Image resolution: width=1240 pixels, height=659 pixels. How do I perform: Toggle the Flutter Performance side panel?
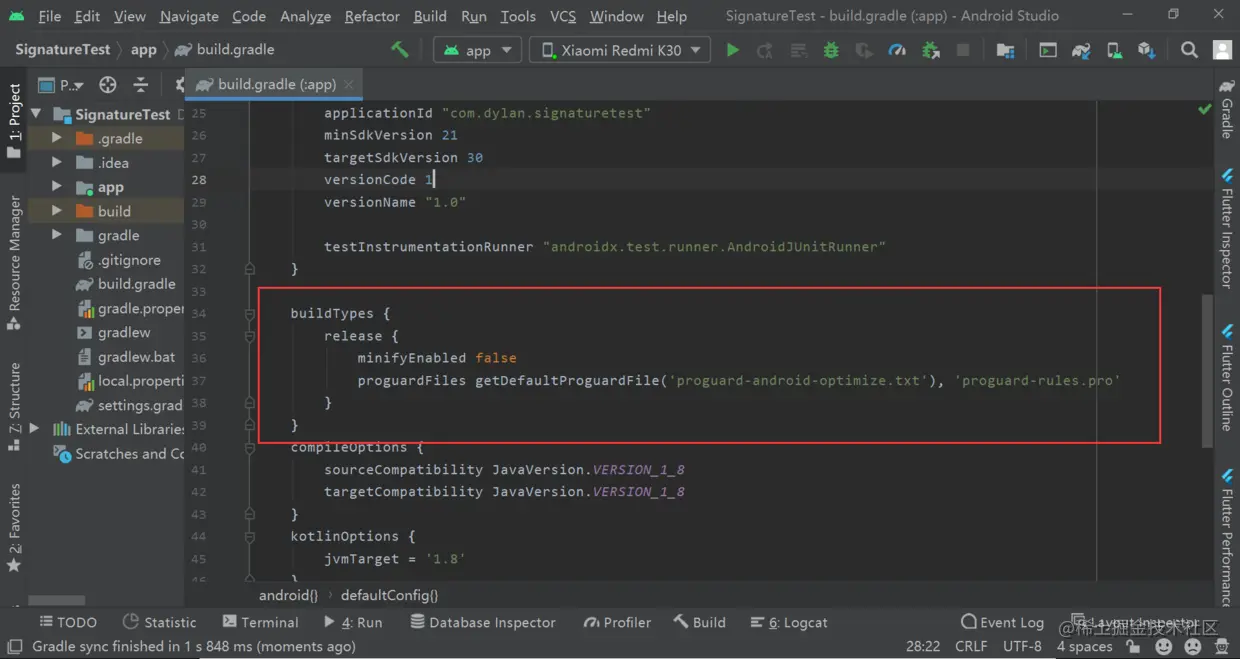1227,536
